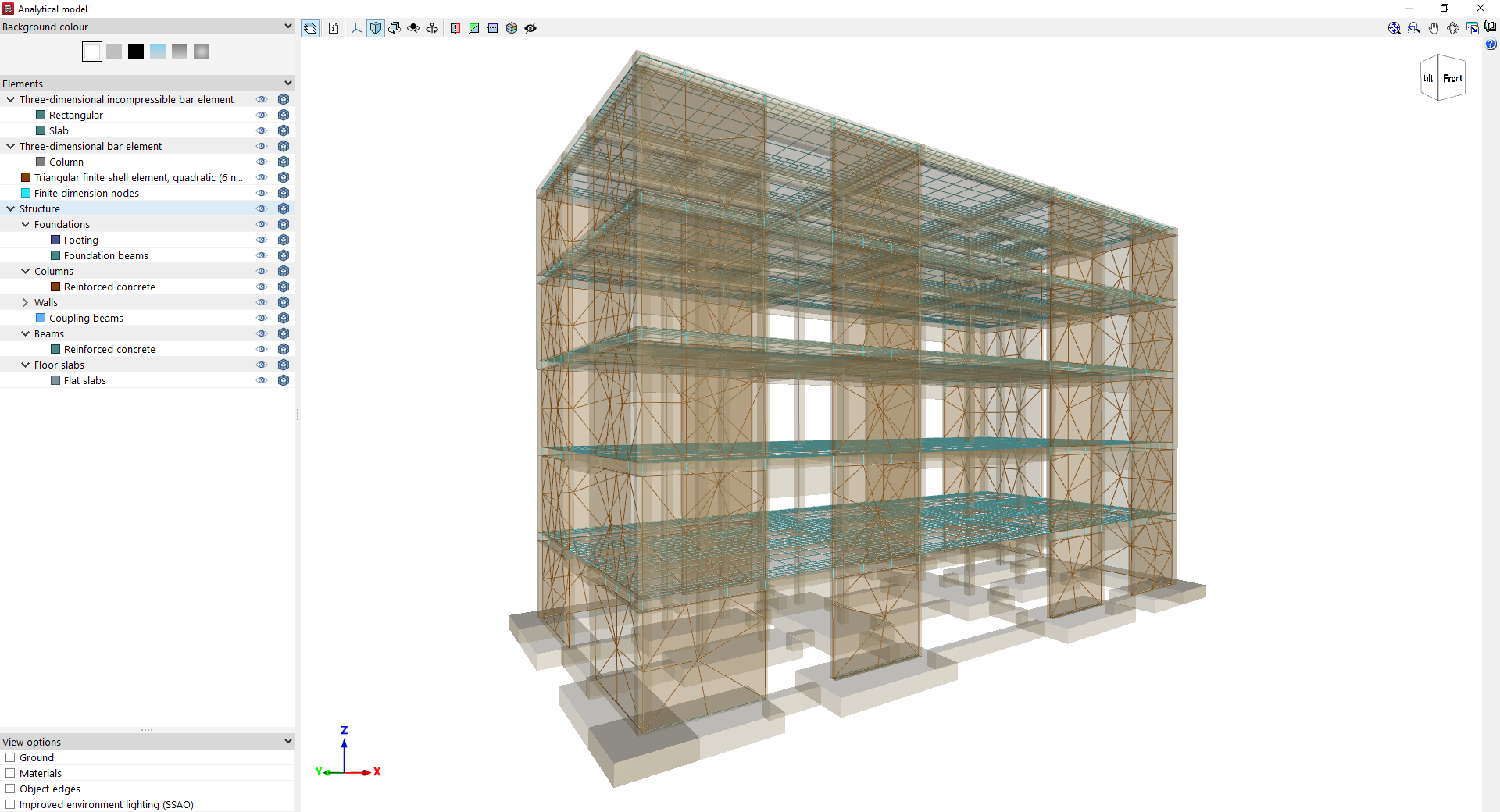
Task: Select the Flat slabs tree item
Action: 85,380
